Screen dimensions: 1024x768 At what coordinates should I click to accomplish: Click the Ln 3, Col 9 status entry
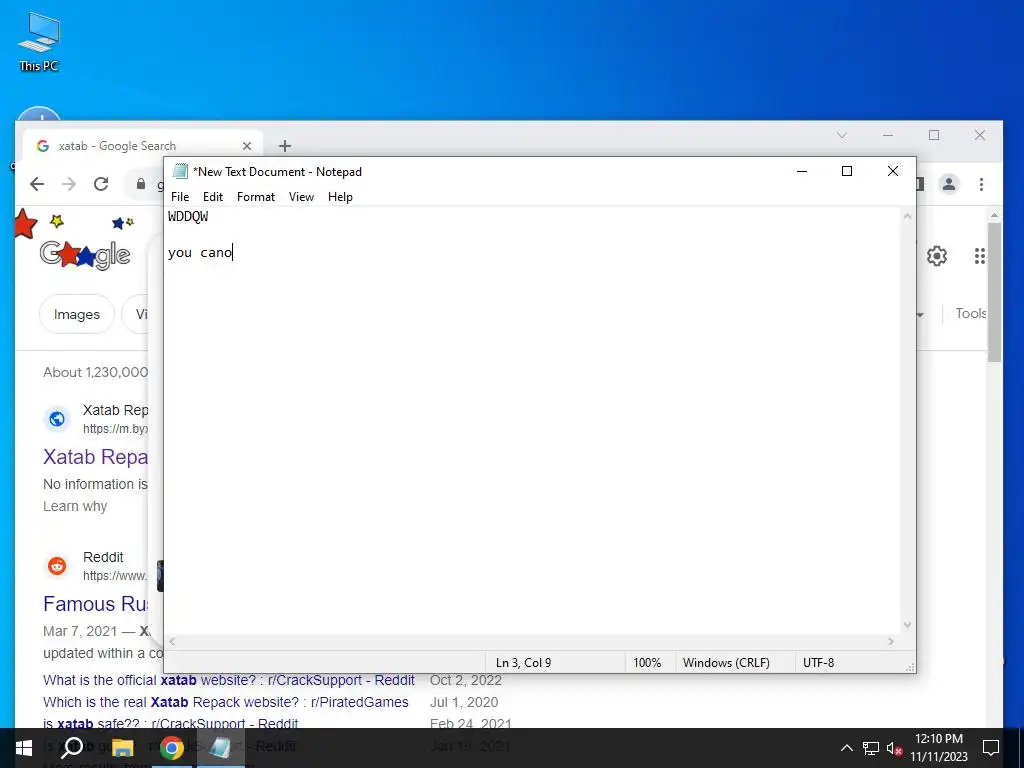point(523,662)
